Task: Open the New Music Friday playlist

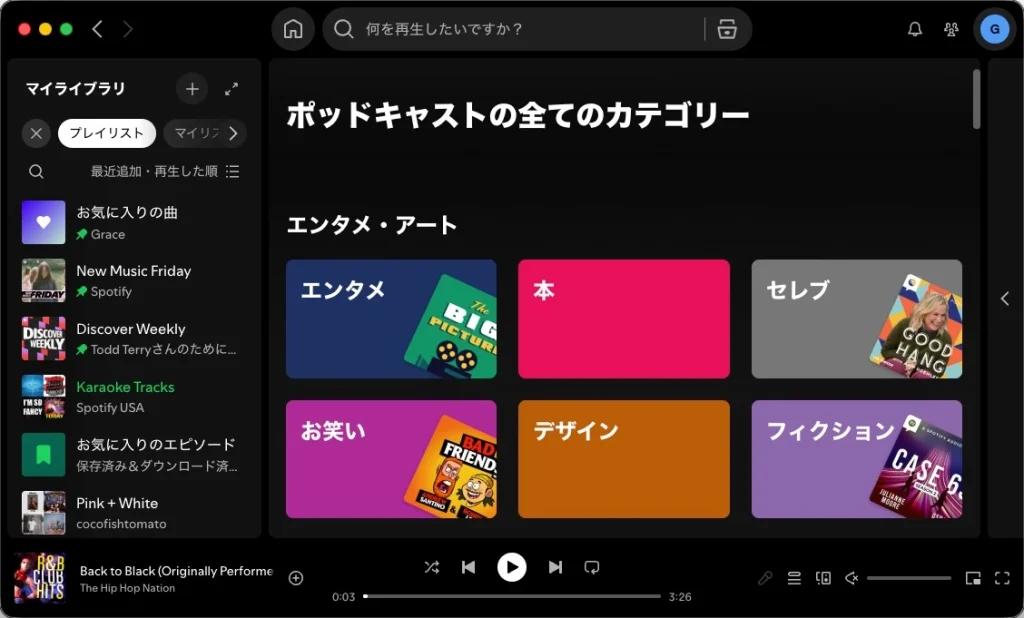Action: (135, 280)
